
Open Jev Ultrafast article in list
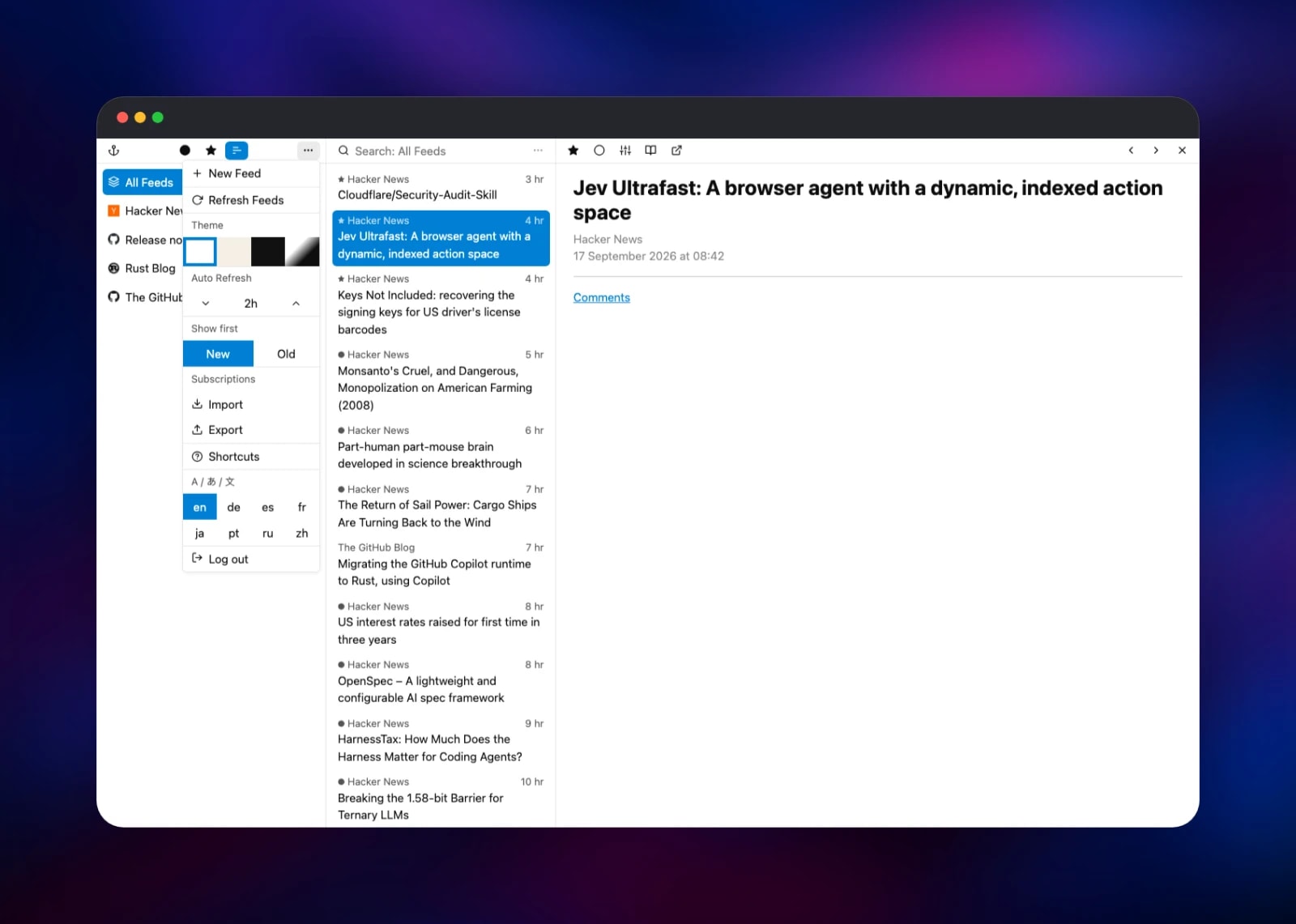pos(441,238)
